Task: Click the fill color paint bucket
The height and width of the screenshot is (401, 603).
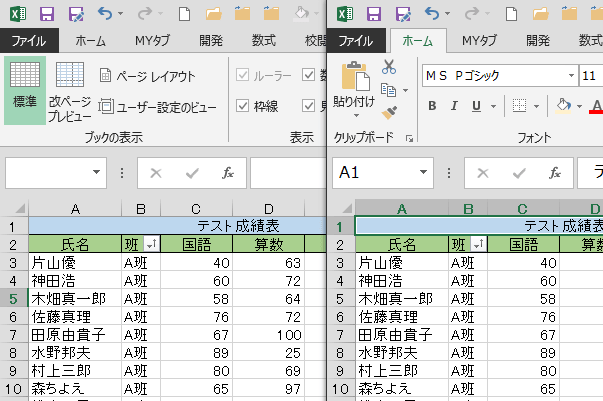Action: click(x=563, y=106)
